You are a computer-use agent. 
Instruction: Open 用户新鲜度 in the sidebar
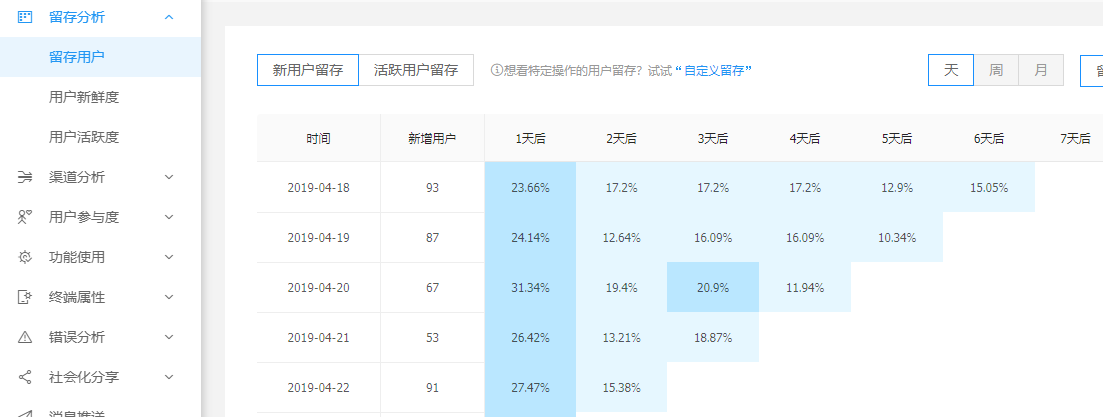click(90, 97)
